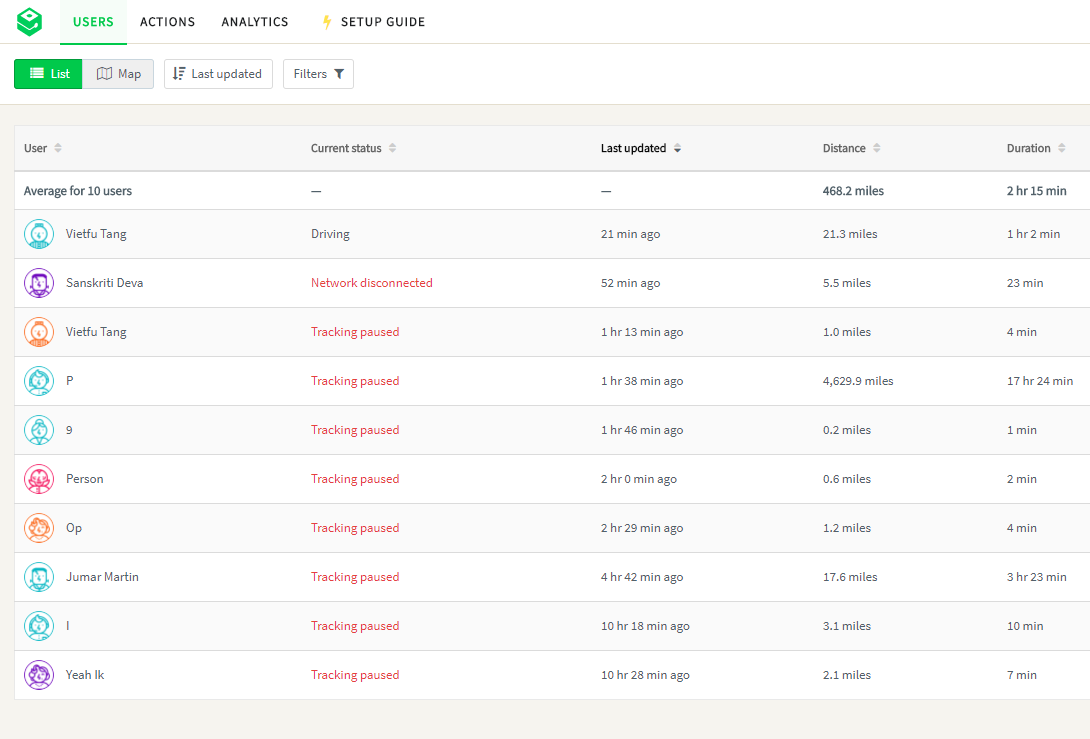Image resolution: width=1090 pixels, height=739 pixels.
Task: Open the Analytics tab
Action: pyautogui.click(x=254, y=22)
